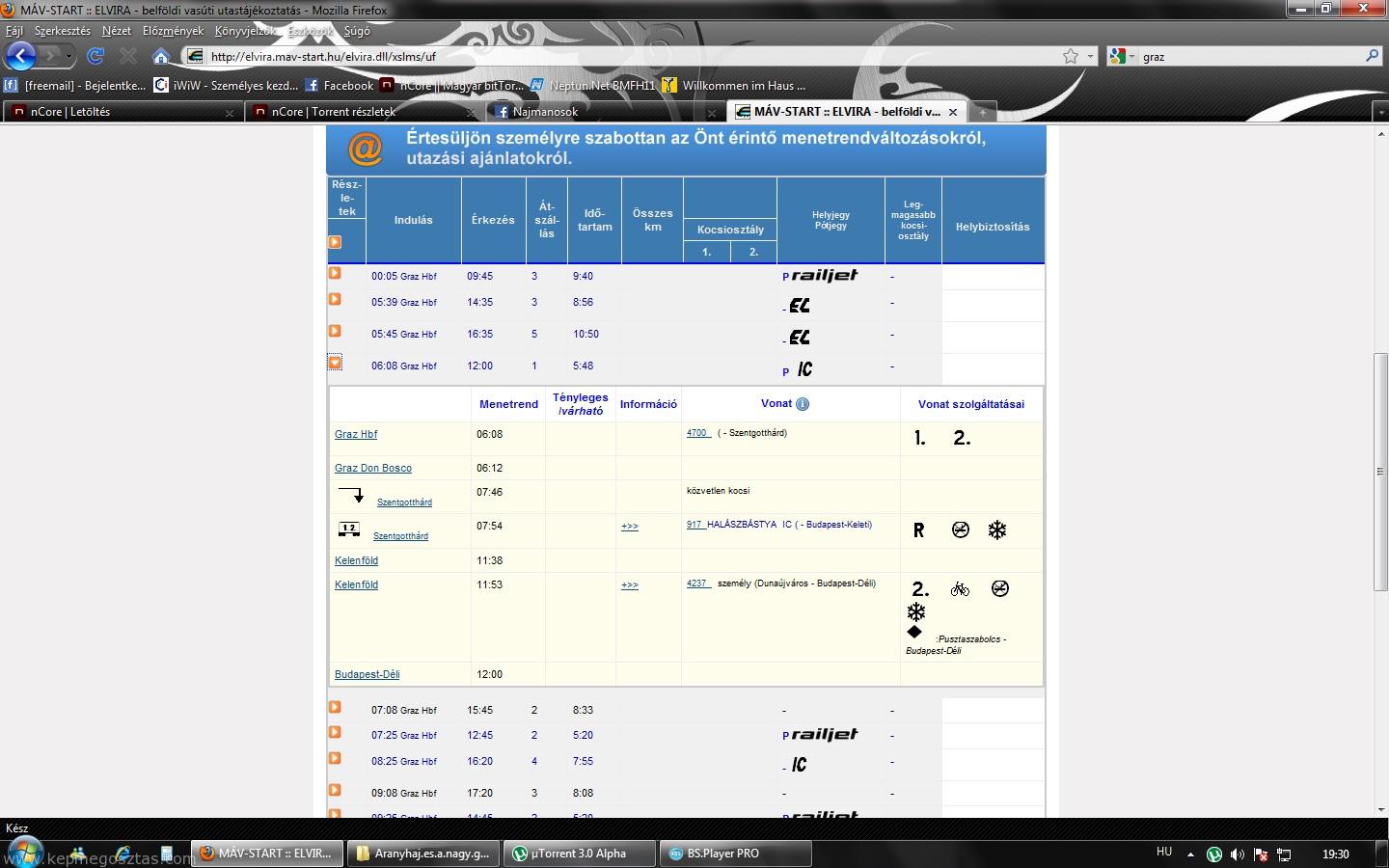The height and width of the screenshot is (868, 1389).
Task: Click the +>> info link for train 4237
Action: (x=630, y=585)
